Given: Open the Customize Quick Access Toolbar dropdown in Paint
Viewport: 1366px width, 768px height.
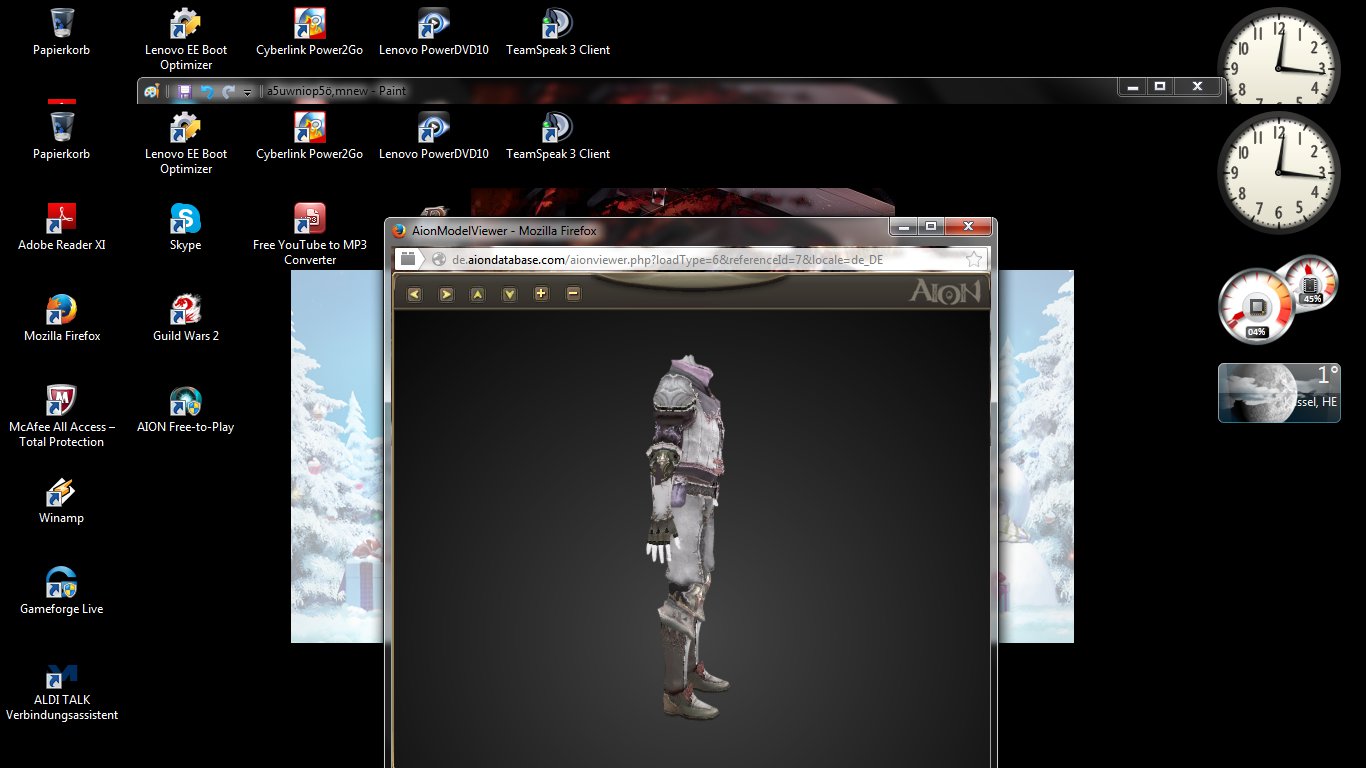Looking at the screenshot, I should click(248, 92).
